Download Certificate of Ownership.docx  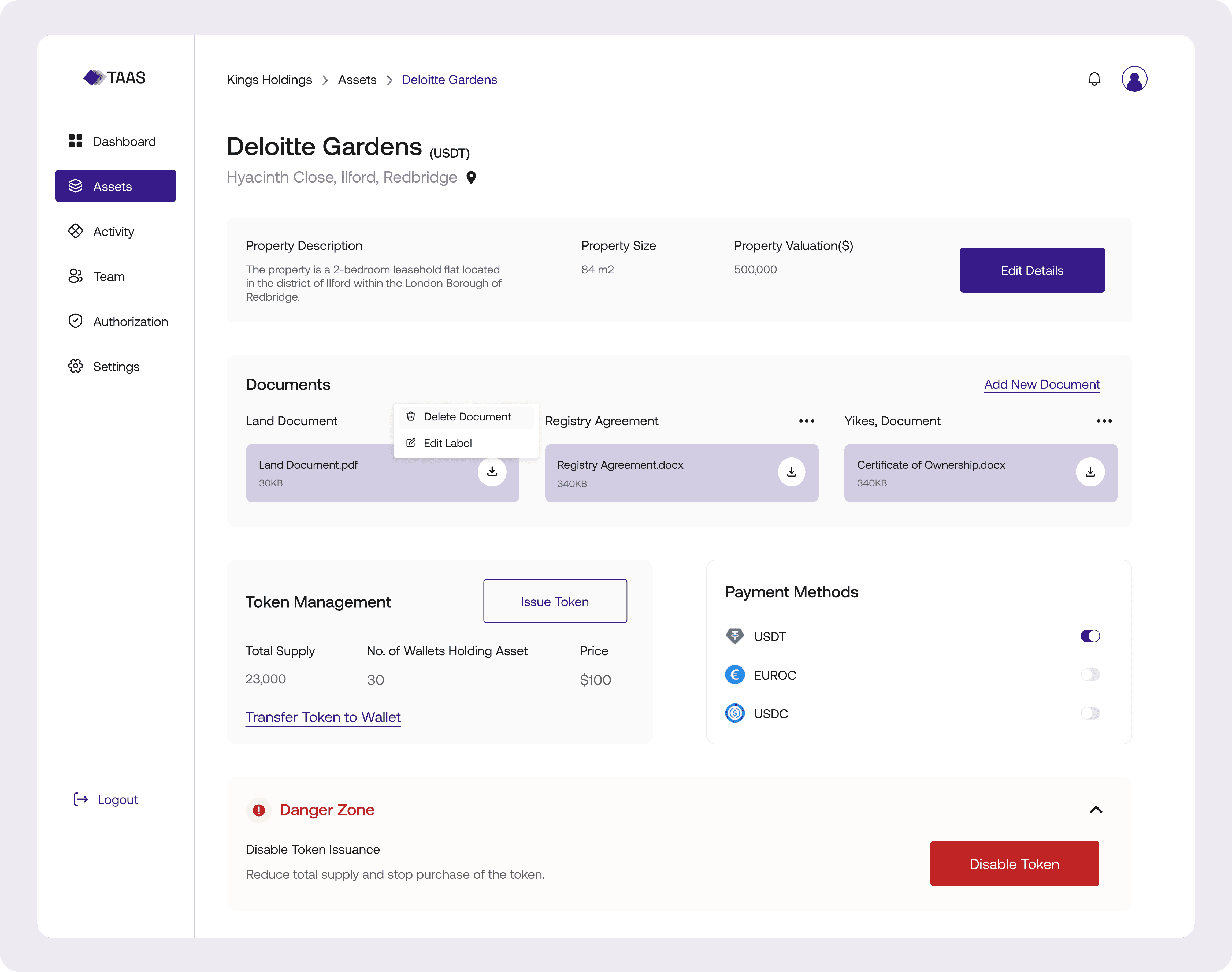(1090, 472)
